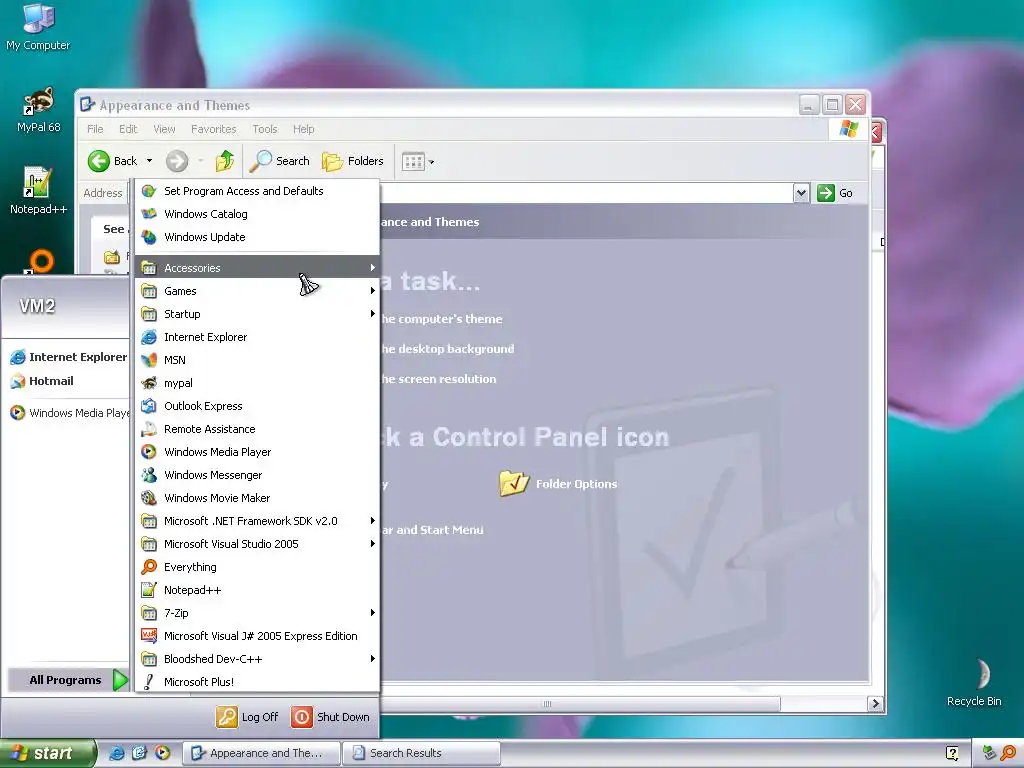Click Change the desktop background task link
Viewport: 1024px width, 768px height.
(x=447, y=349)
